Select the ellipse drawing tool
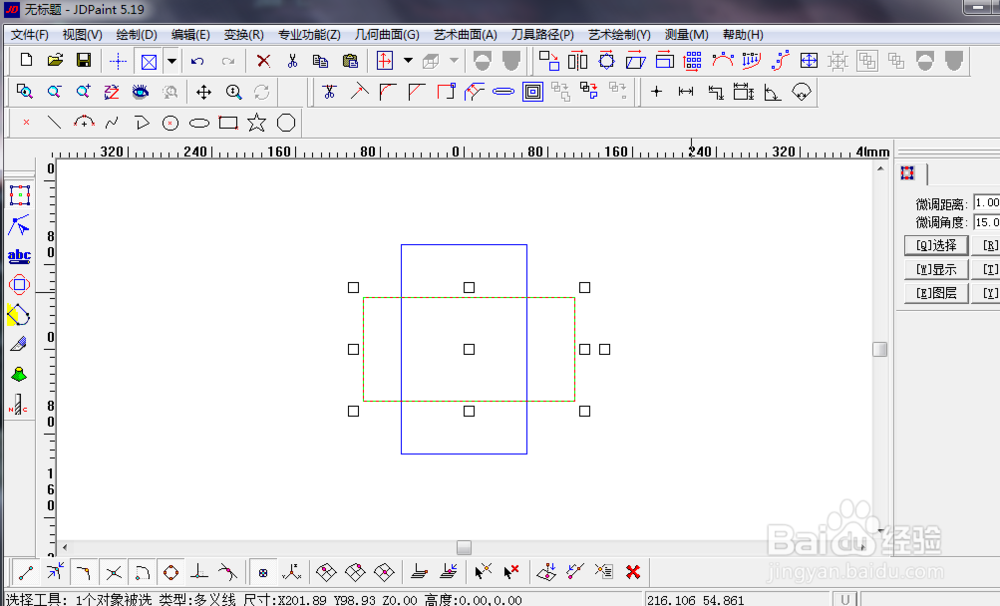 point(199,123)
